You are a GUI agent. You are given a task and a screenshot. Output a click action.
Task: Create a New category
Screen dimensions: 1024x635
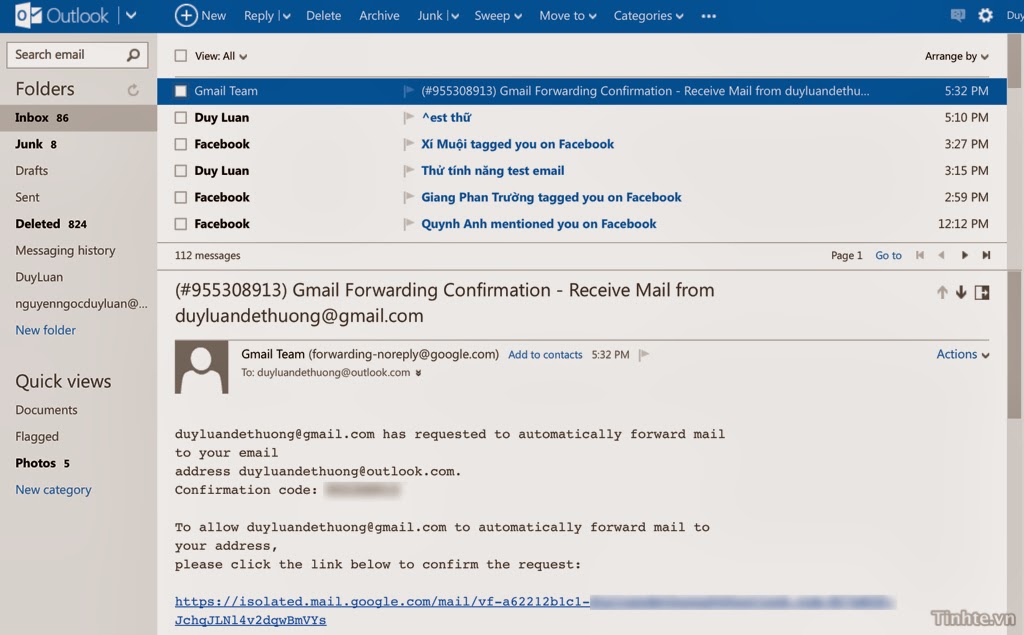click(53, 489)
